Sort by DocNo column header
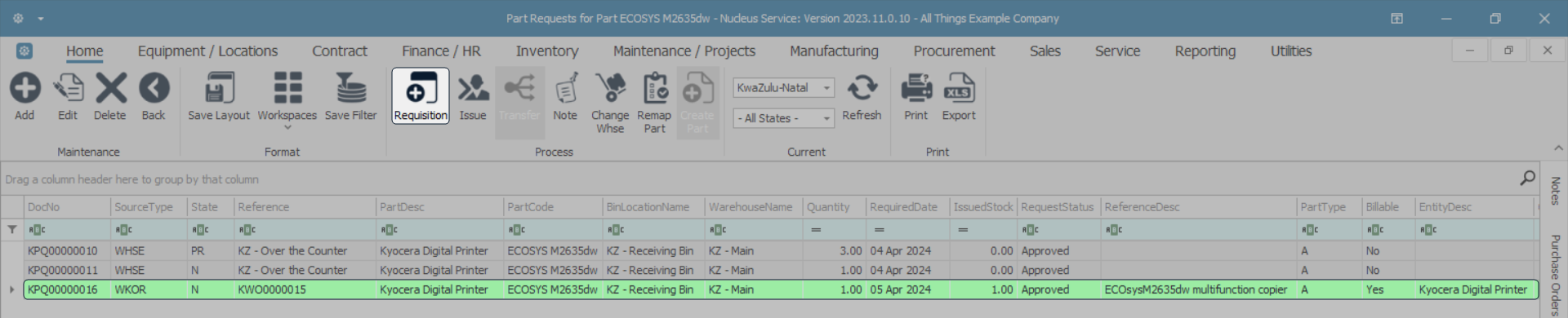 tap(67, 207)
